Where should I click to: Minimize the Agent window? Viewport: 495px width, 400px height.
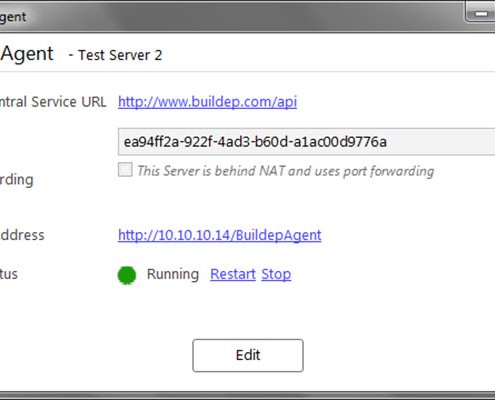point(480,14)
